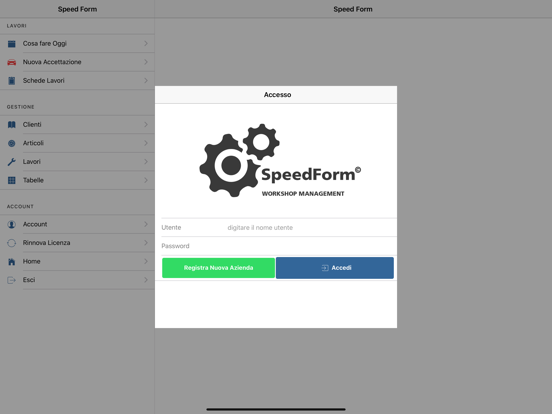Open Cosa fare Oggi menu item

click(x=77, y=43)
